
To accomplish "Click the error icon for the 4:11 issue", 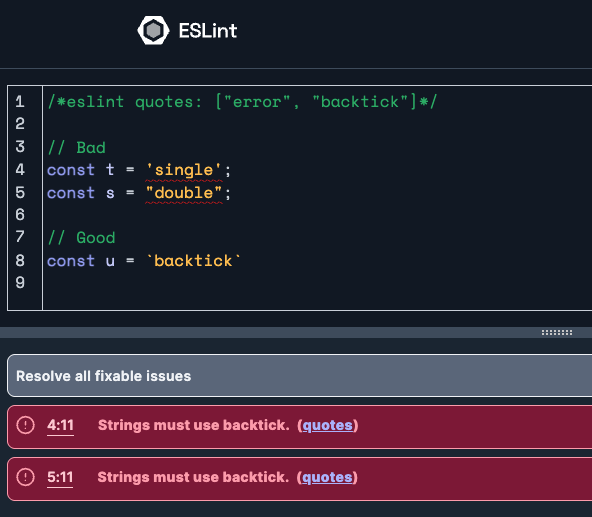I will coord(25,425).
